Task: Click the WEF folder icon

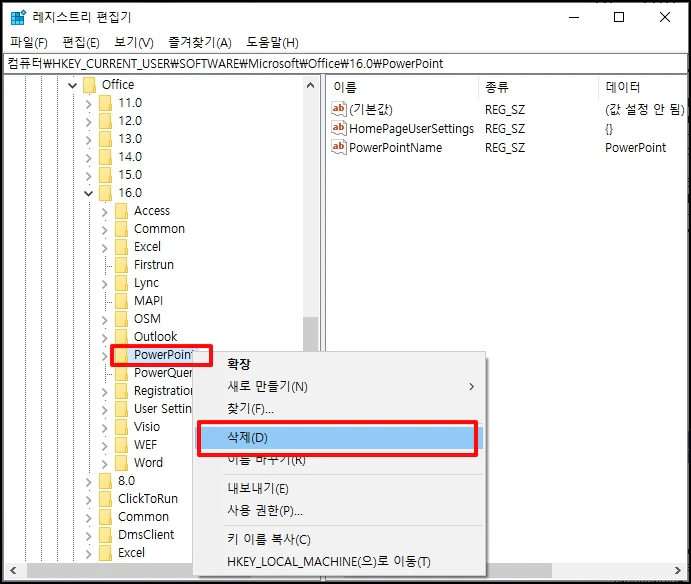Action: (x=121, y=445)
